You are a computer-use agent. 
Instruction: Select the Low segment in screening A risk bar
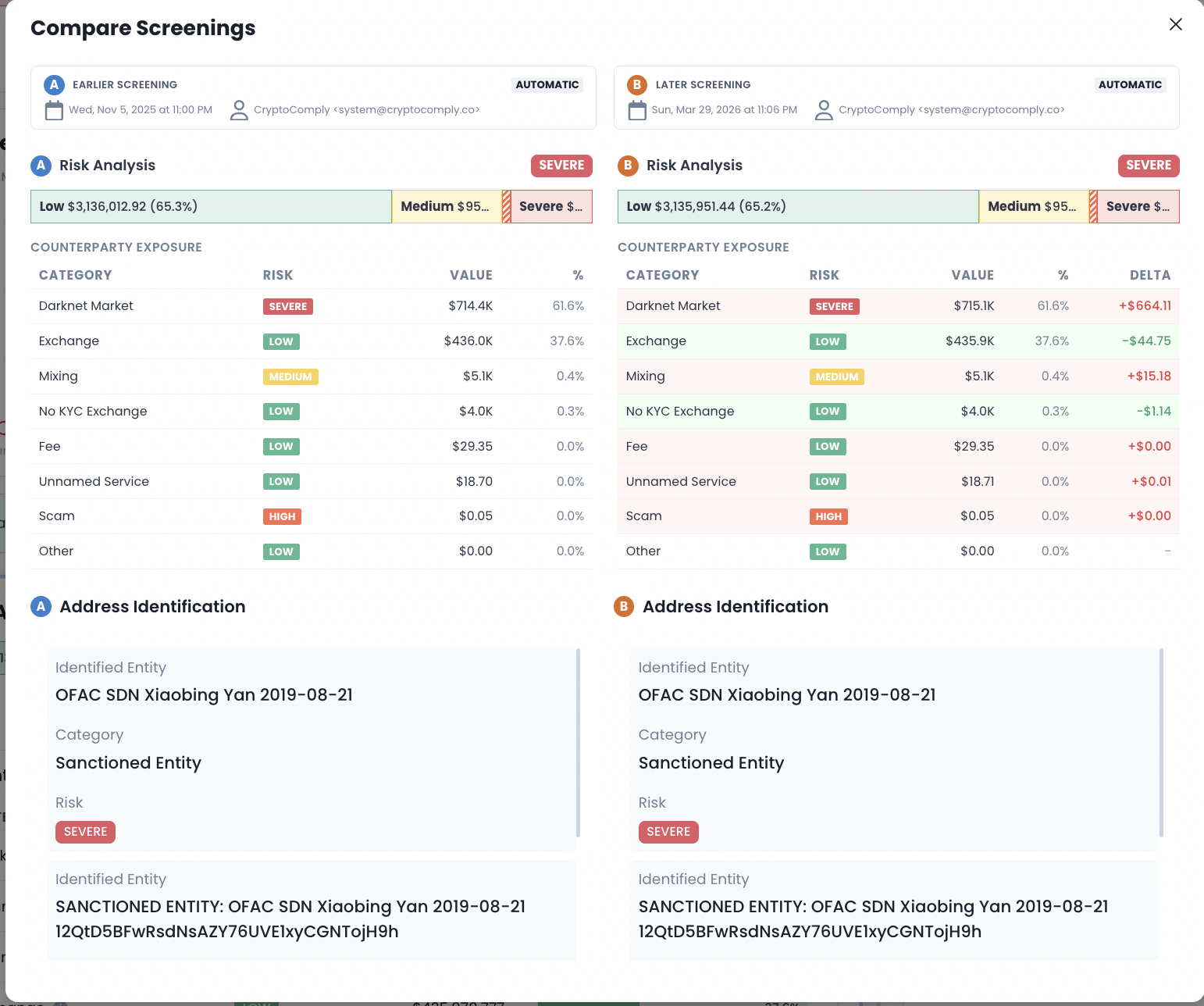[x=211, y=207]
